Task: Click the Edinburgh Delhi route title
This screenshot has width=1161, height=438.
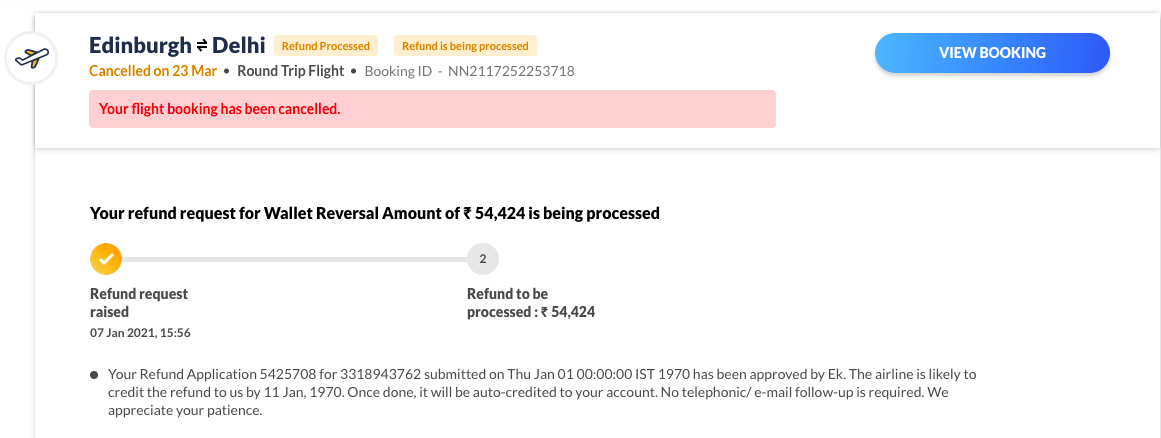Action: [177, 45]
